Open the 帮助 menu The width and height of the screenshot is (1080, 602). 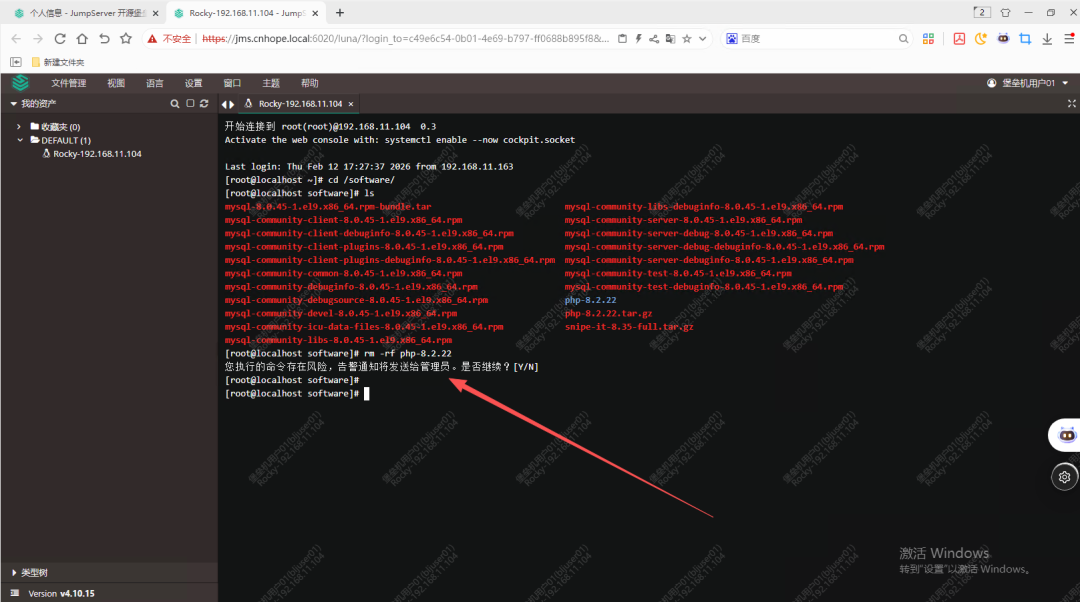(309, 83)
